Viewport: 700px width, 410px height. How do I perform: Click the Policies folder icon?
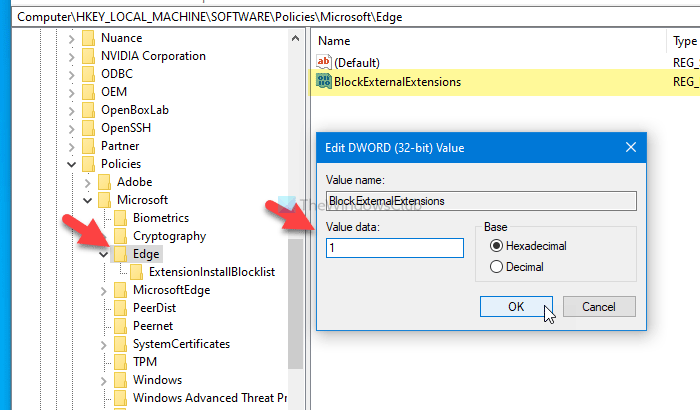(x=88, y=164)
